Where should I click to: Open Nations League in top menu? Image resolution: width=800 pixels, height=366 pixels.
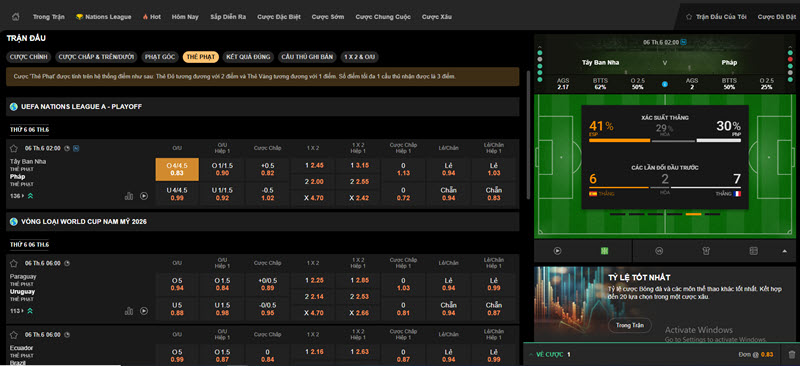104,17
